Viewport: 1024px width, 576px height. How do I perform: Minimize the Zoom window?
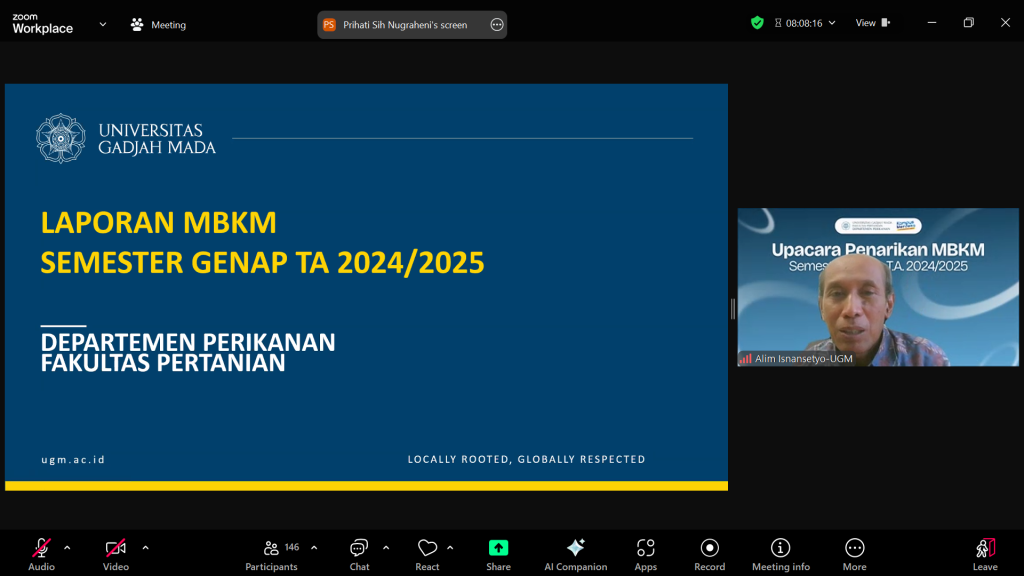pos(932,23)
